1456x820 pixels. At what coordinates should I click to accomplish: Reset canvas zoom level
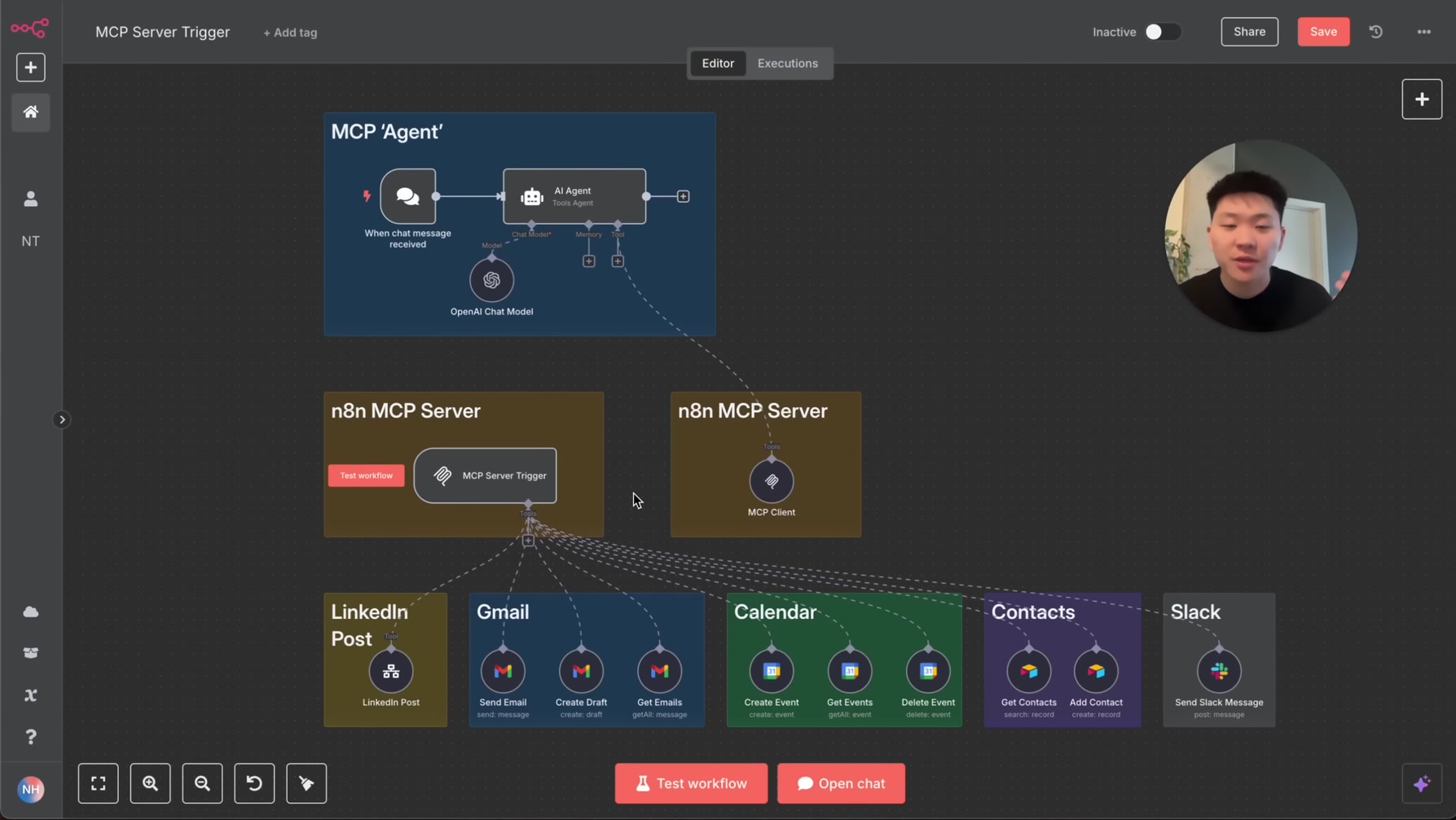click(254, 783)
